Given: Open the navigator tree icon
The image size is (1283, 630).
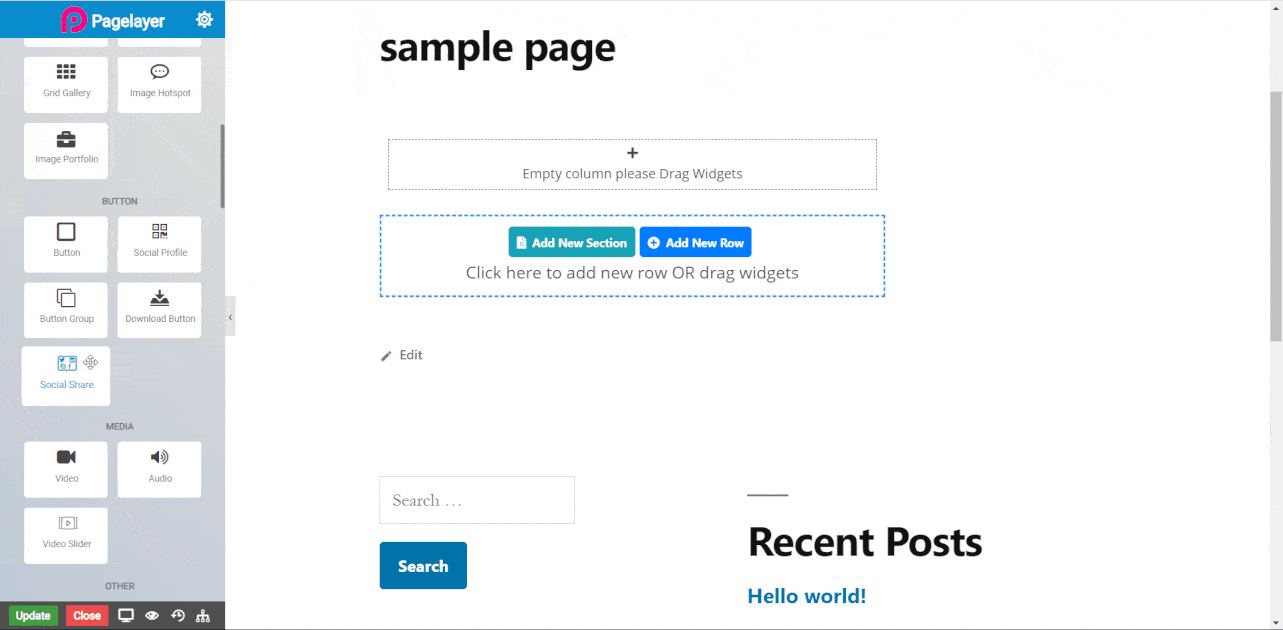Looking at the screenshot, I should [x=204, y=616].
